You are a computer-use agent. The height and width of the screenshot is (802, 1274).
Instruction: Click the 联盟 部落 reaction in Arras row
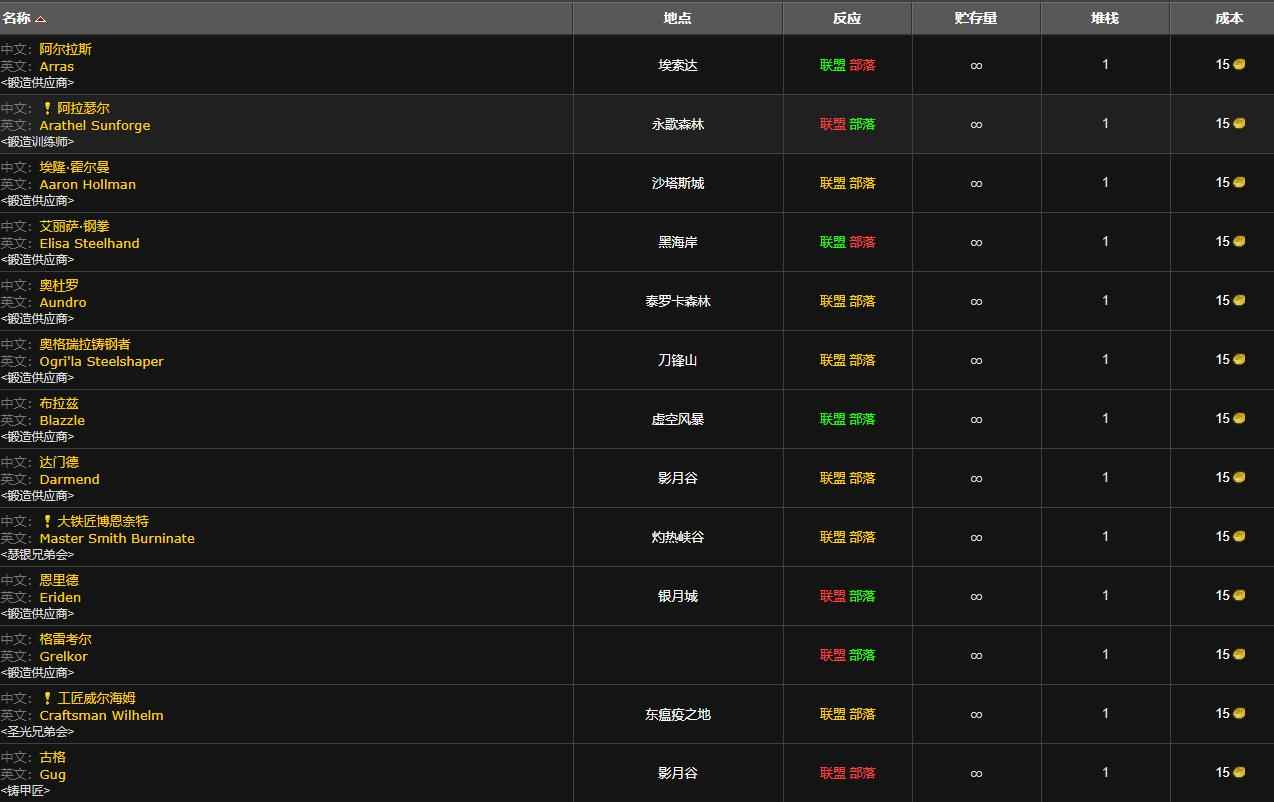[x=847, y=65]
